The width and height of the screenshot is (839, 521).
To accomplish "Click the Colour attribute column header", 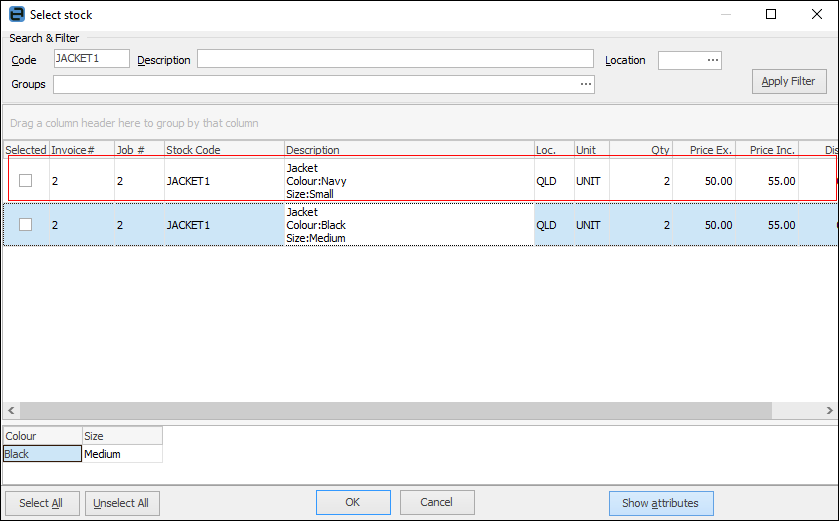I will pos(42,436).
